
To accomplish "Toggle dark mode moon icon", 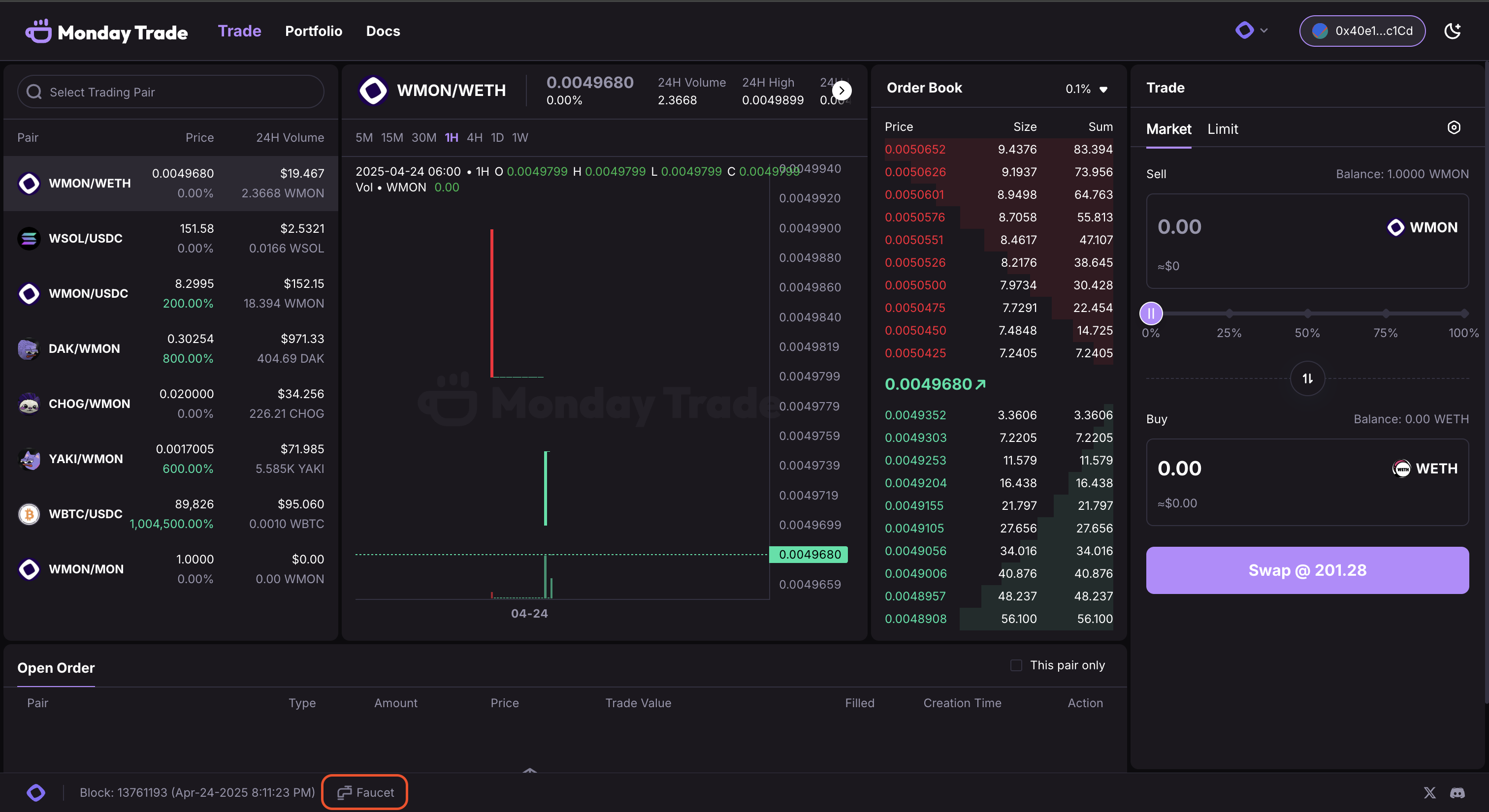I will (1452, 31).
